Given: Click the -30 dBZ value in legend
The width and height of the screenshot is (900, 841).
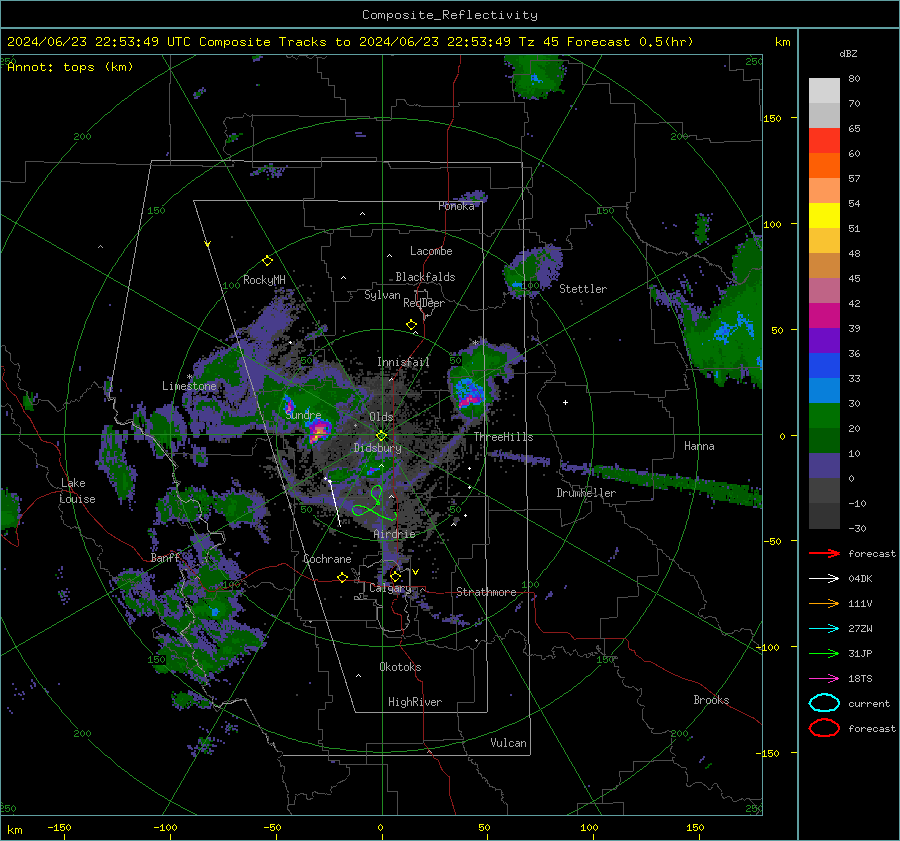Looking at the screenshot, I should (x=858, y=528).
